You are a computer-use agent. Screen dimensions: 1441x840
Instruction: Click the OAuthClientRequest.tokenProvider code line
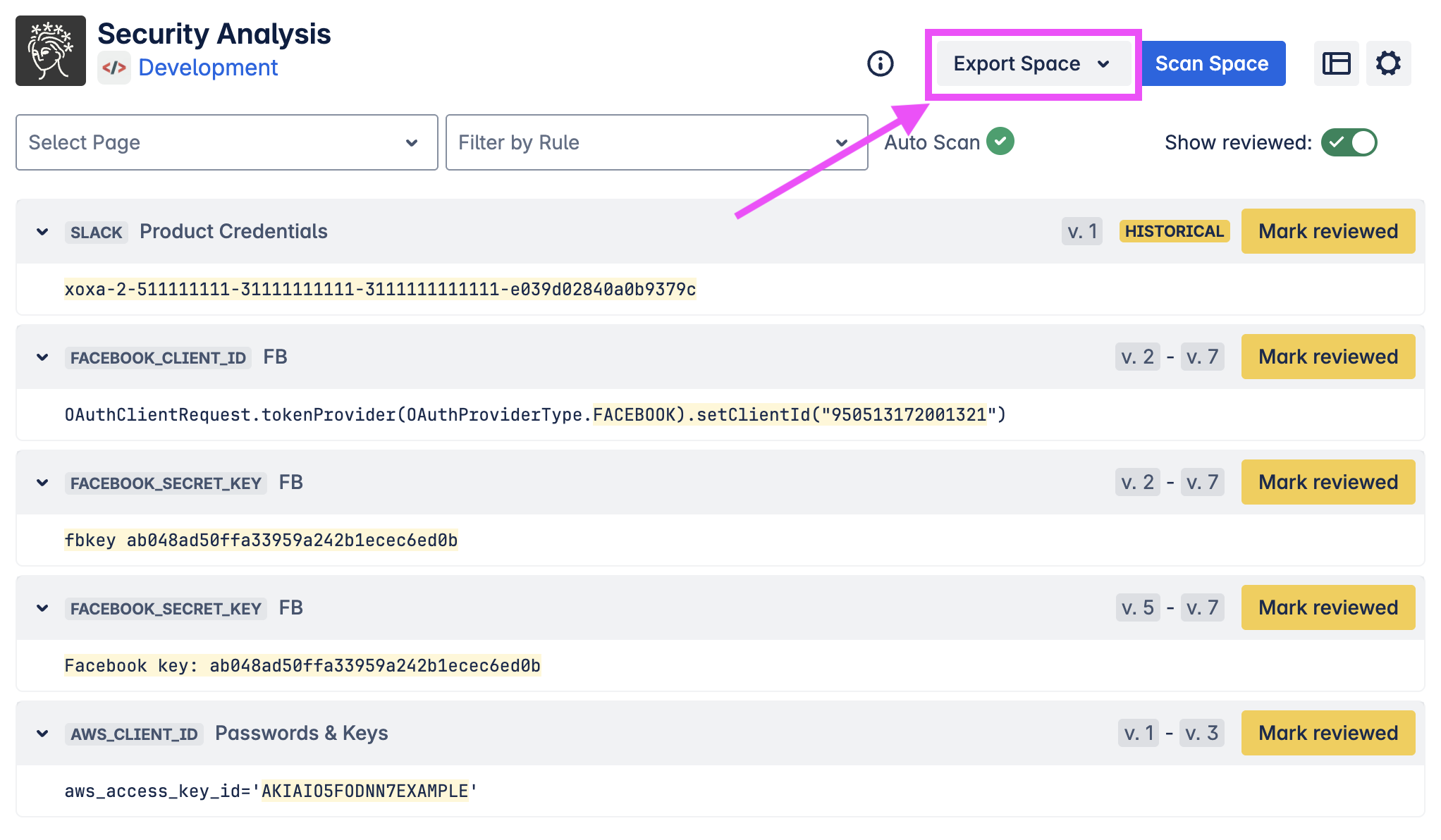pos(535,414)
